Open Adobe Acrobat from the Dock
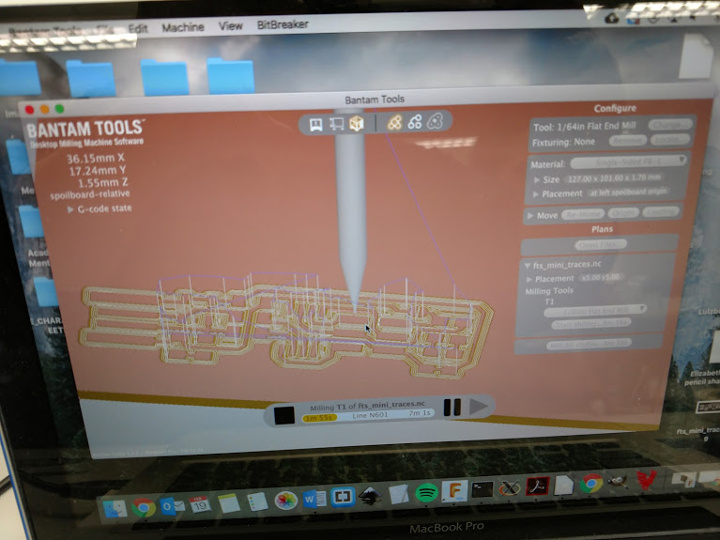The height and width of the screenshot is (540, 720). tap(537, 487)
